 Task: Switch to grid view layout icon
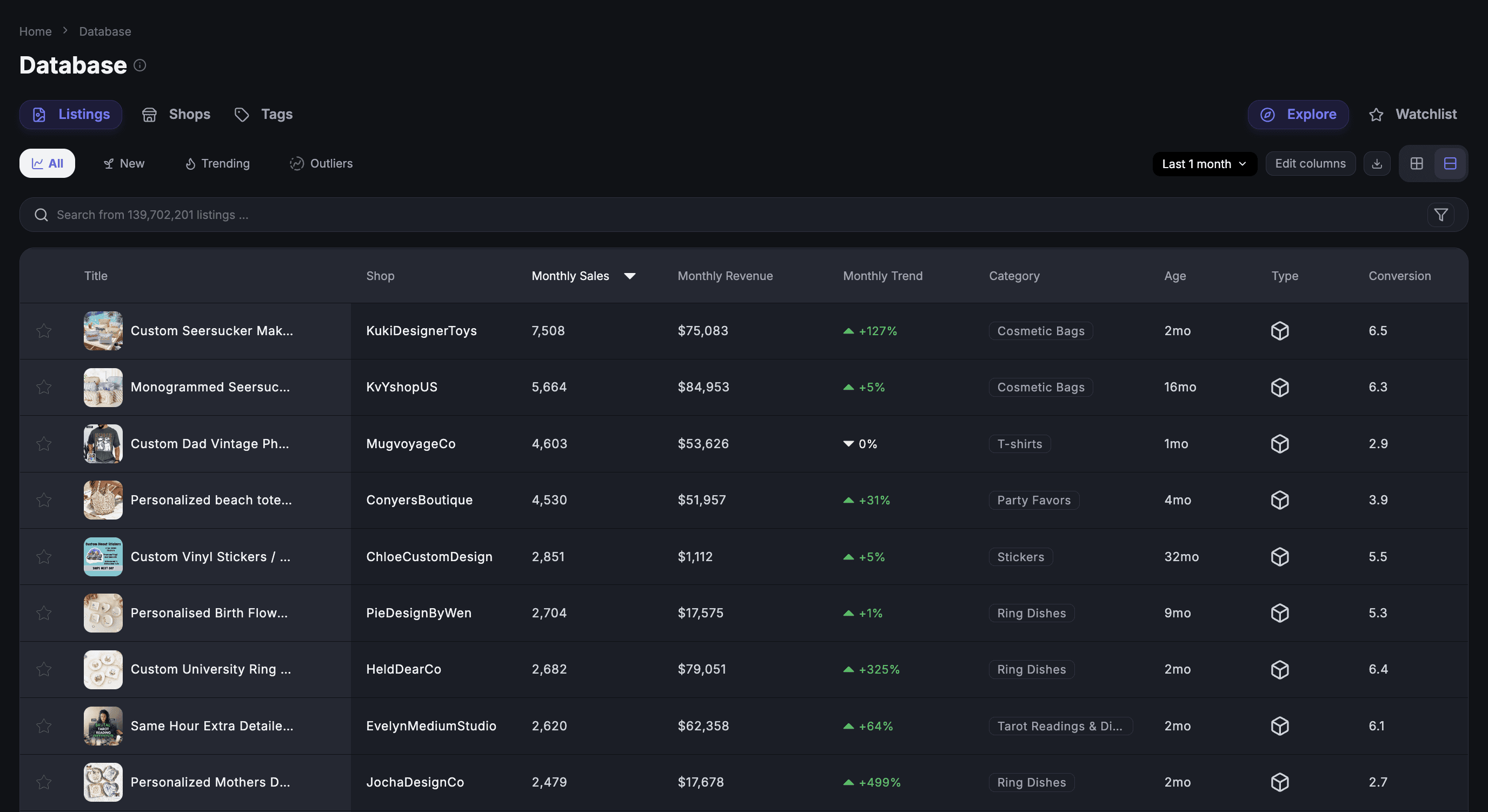1417,163
